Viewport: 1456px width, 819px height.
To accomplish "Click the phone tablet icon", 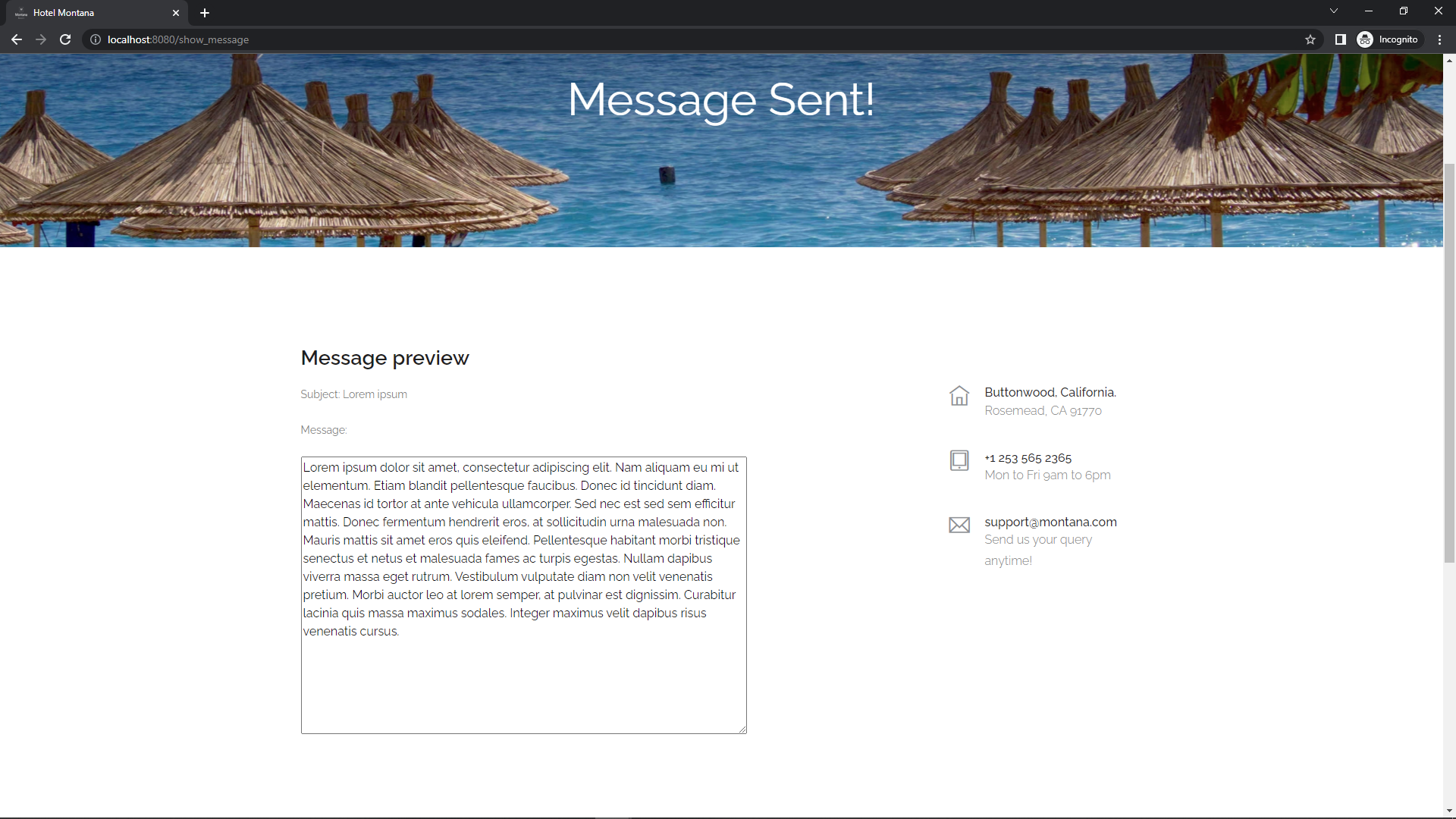I will (x=959, y=460).
